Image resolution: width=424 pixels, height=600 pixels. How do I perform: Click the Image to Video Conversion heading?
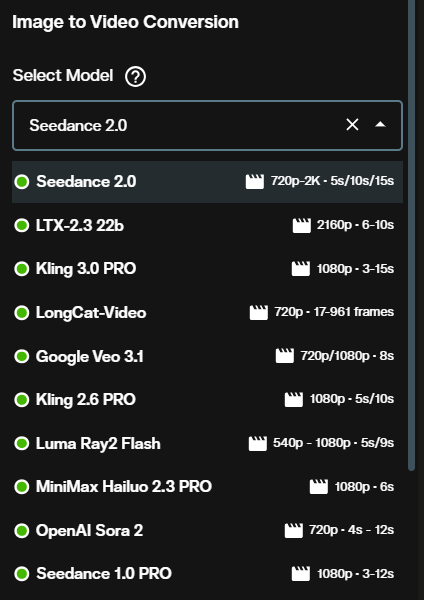126,22
